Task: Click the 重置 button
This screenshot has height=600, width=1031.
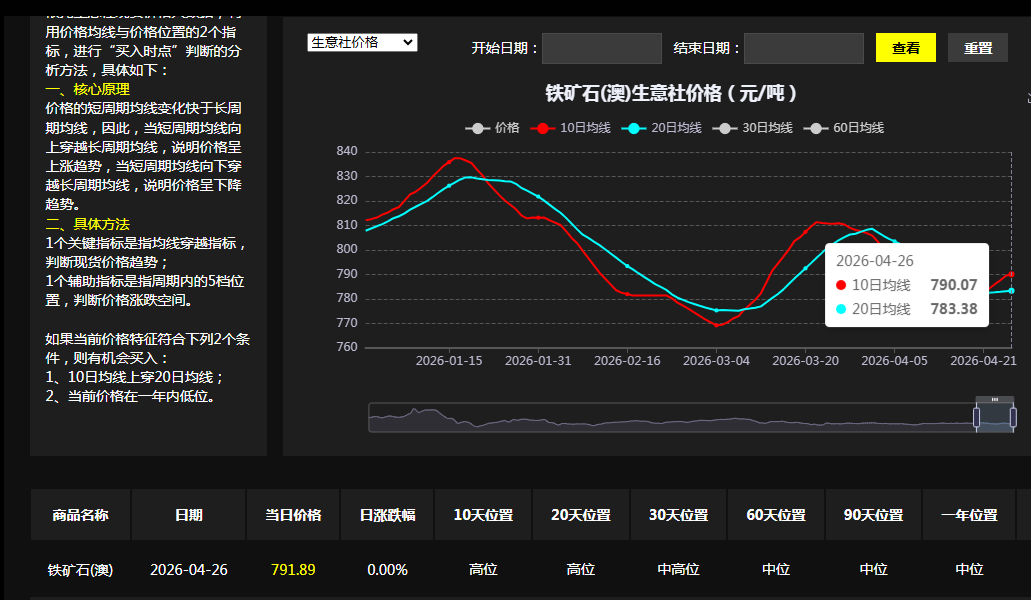Action: click(x=978, y=48)
